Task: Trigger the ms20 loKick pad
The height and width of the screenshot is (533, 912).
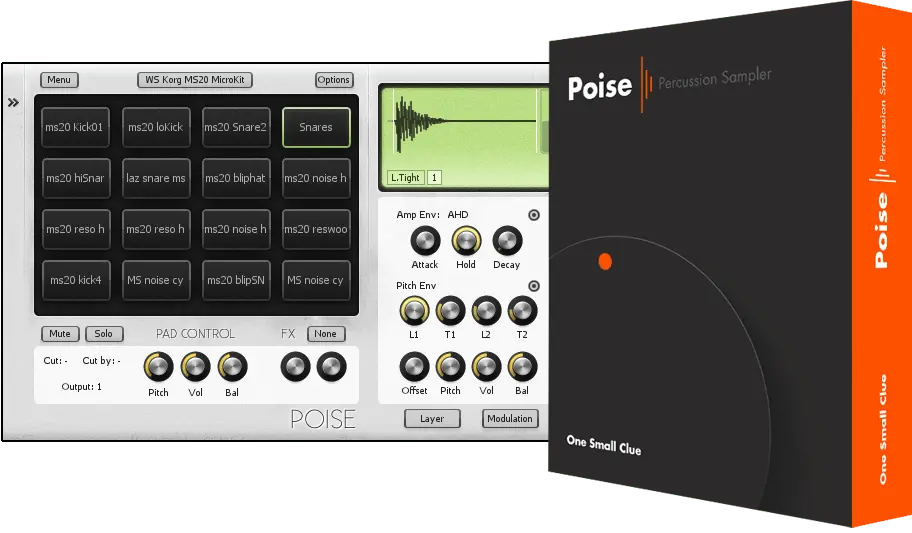Action: pyautogui.click(x=155, y=127)
